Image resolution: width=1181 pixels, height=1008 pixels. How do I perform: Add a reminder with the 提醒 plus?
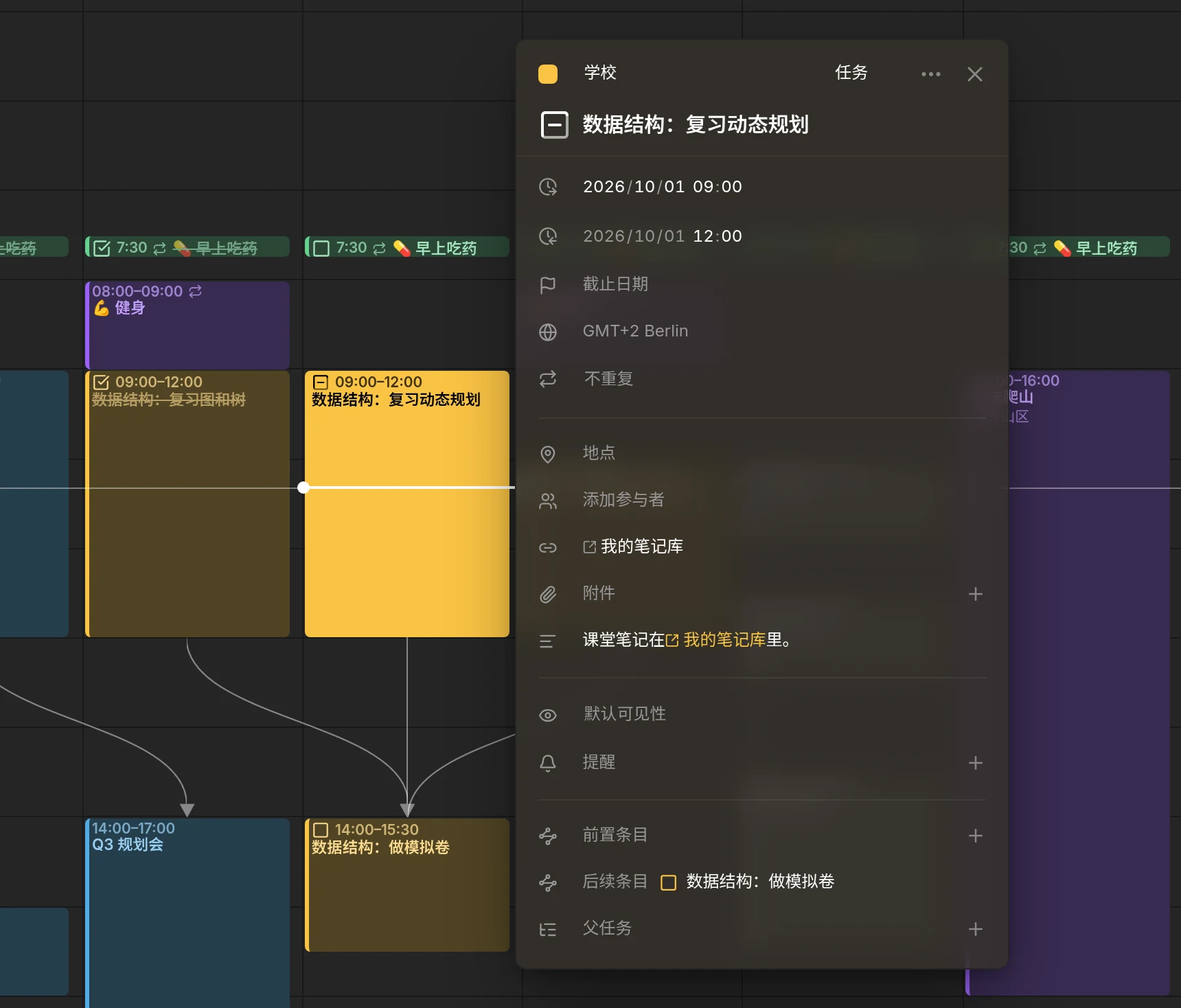[x=976, y=763]
